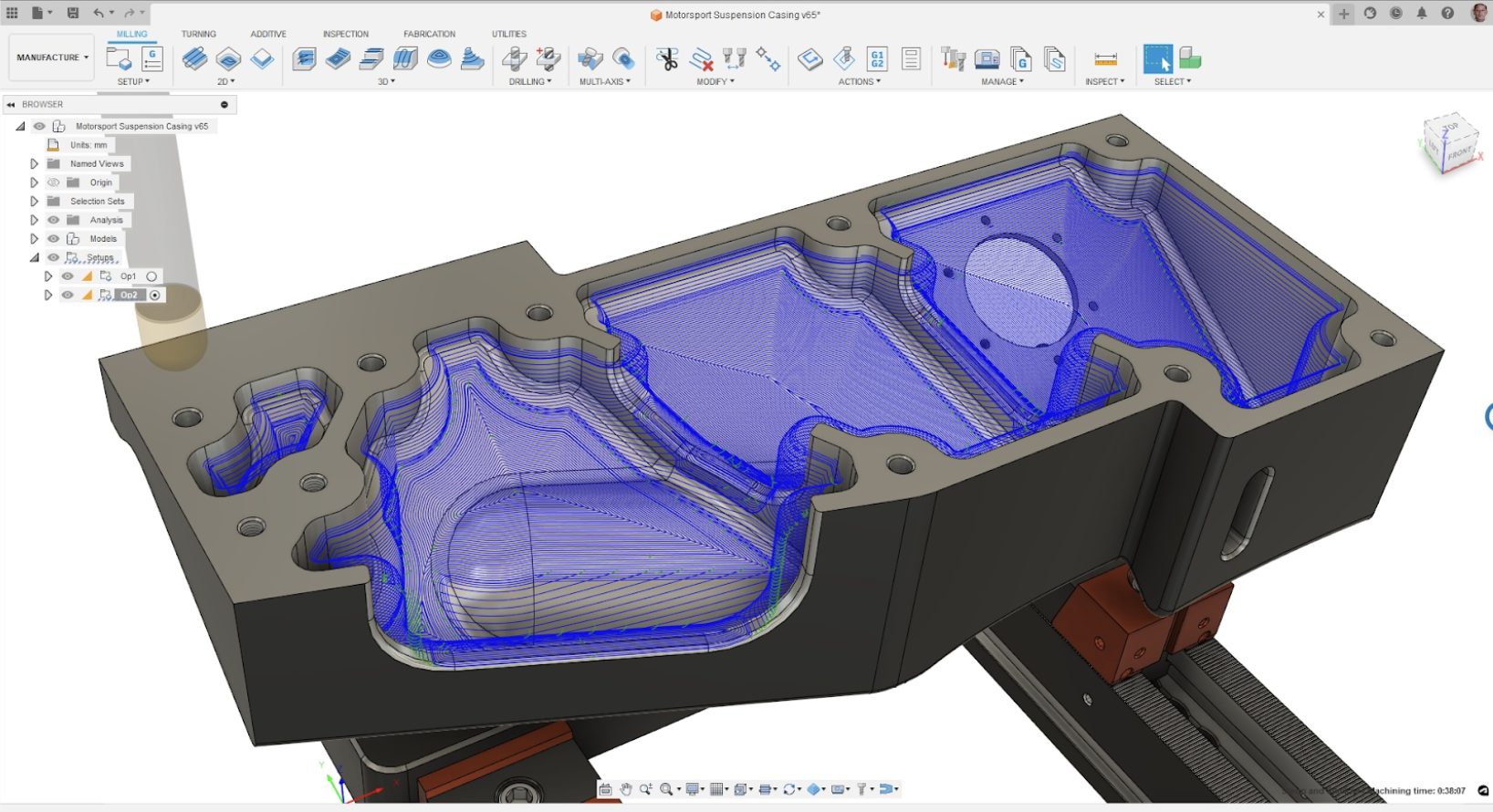Select the 3D Adaptive Clearing tool
1493x812 pixels.
304,59
